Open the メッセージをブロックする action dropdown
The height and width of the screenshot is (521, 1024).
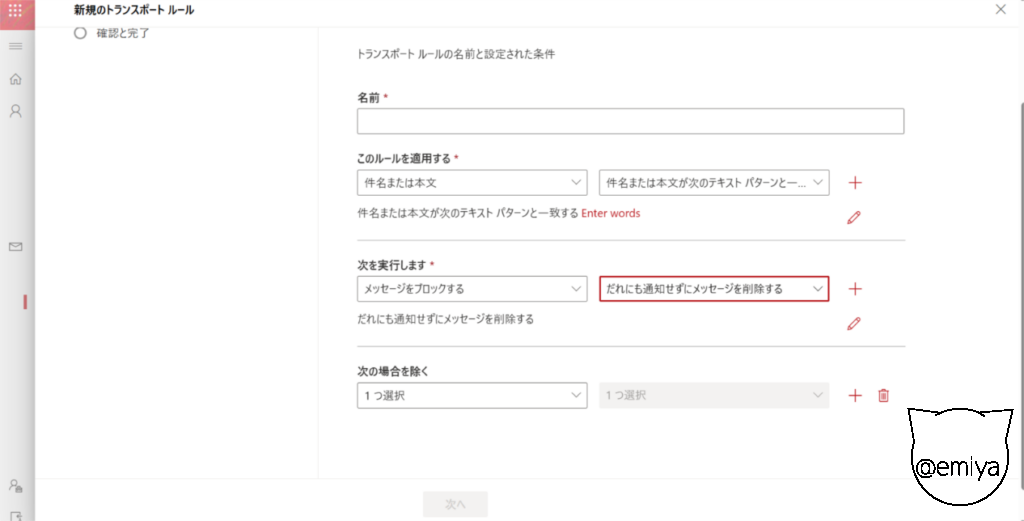471,289
